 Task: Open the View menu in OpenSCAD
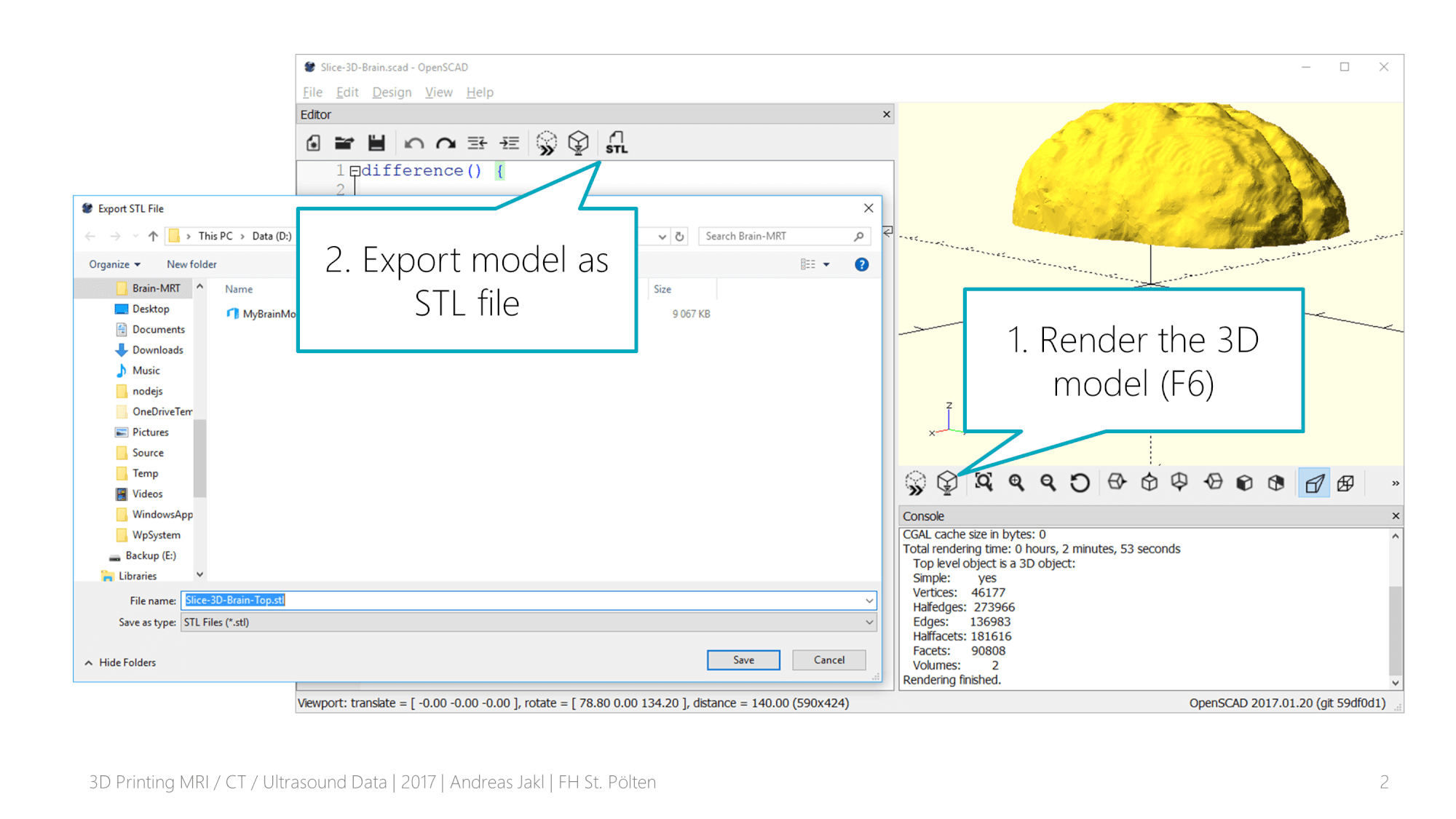(438, 92)
